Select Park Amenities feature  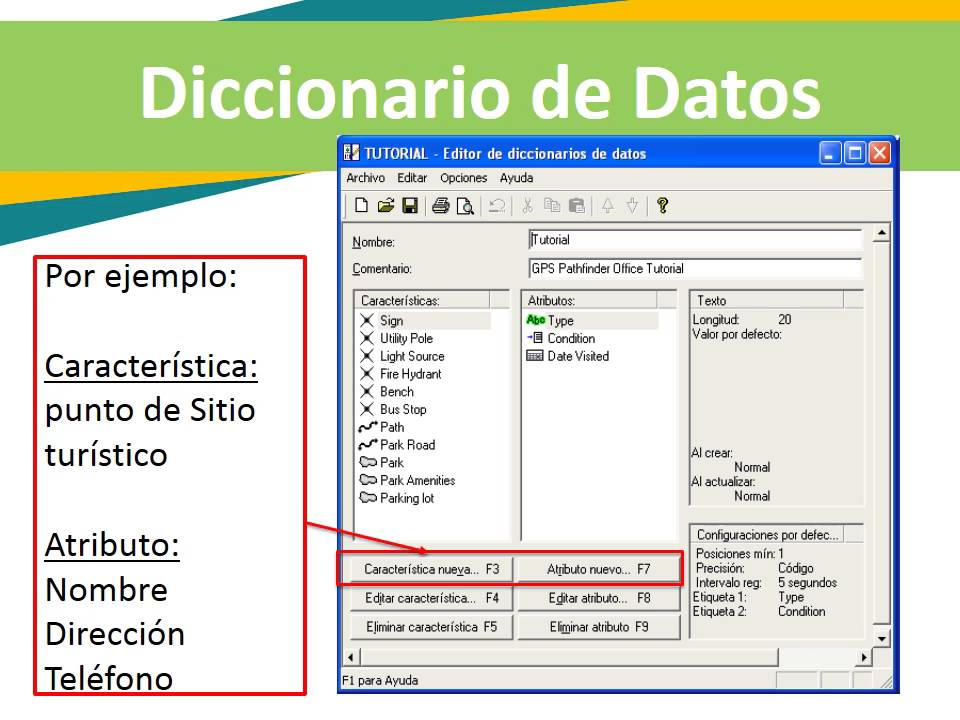pos(418,480)
